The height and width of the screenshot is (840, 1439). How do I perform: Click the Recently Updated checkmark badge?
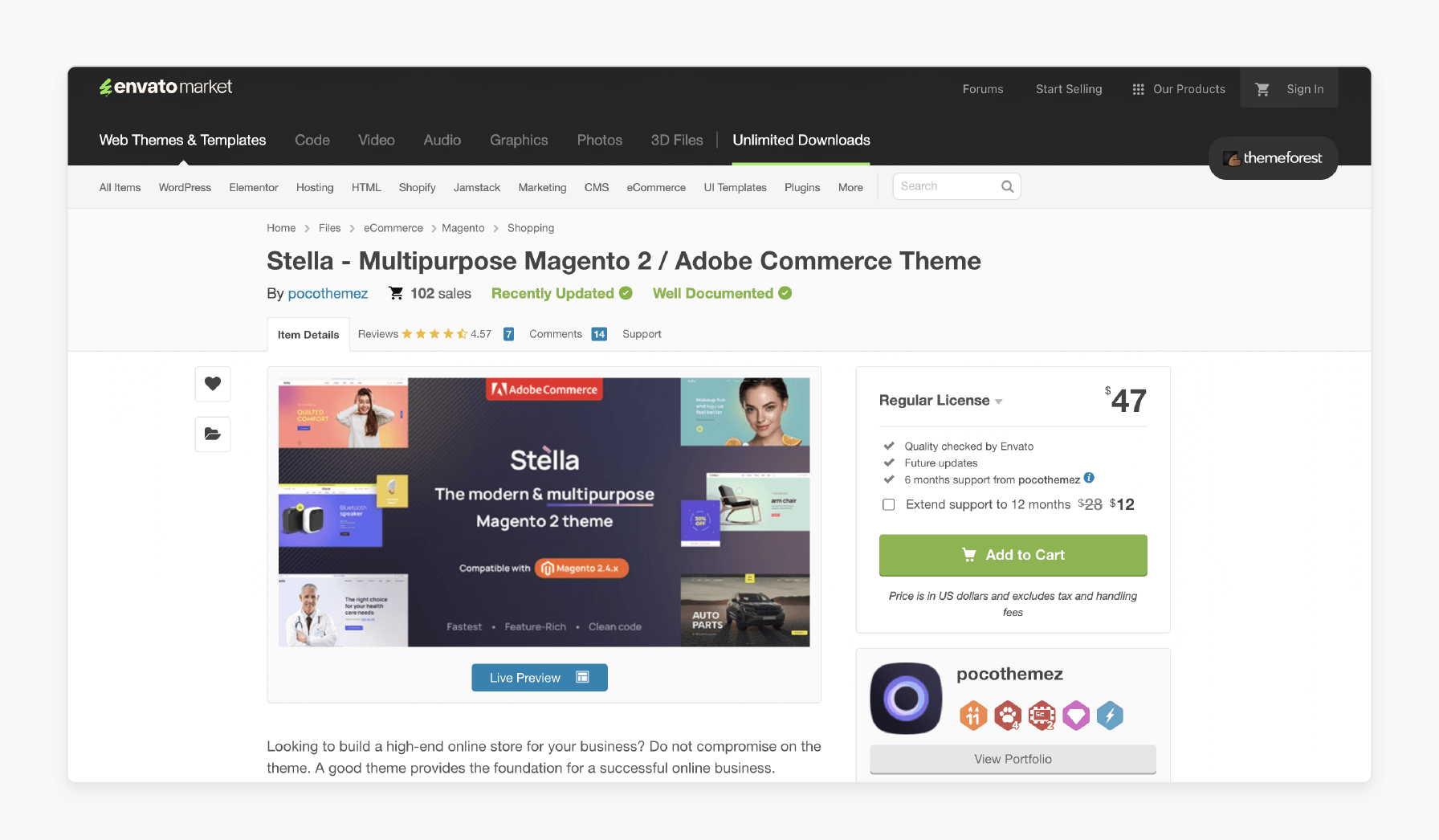[626, 293]
